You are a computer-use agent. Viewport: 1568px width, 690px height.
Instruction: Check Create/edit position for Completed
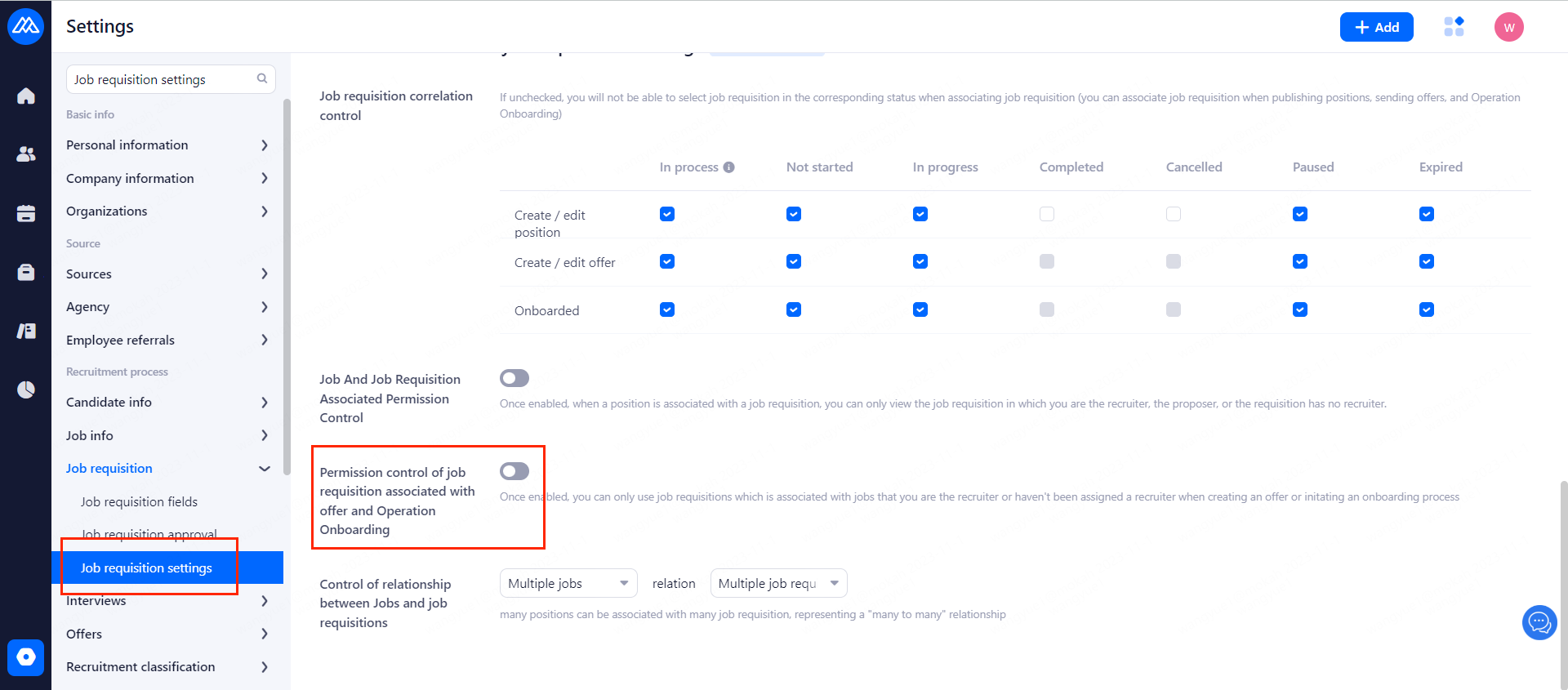click(1047, 214)
